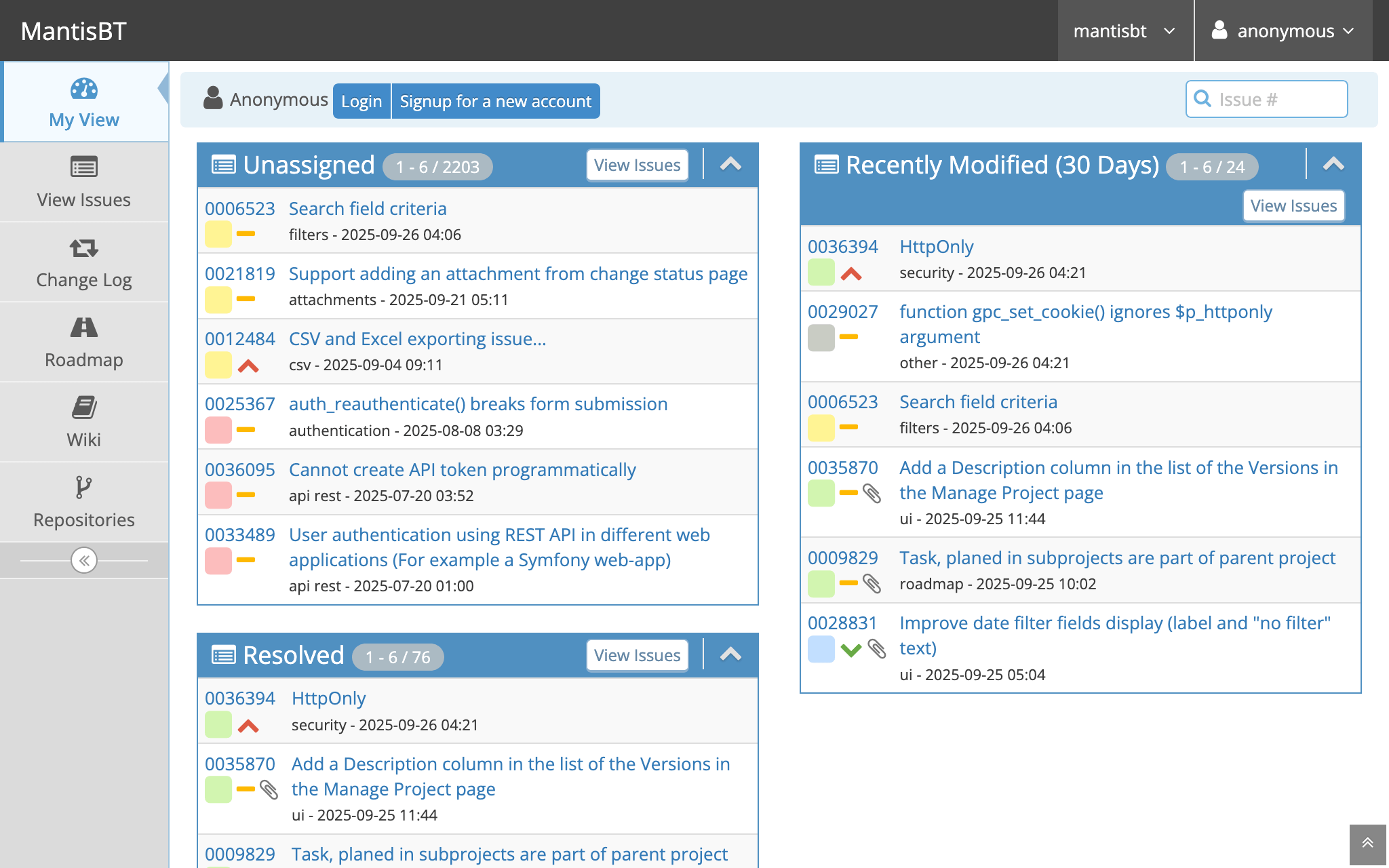Open the Change Log sidebar icon
Image resolution: width=1389 pixels, height=868 pixels.
(84, 248)
